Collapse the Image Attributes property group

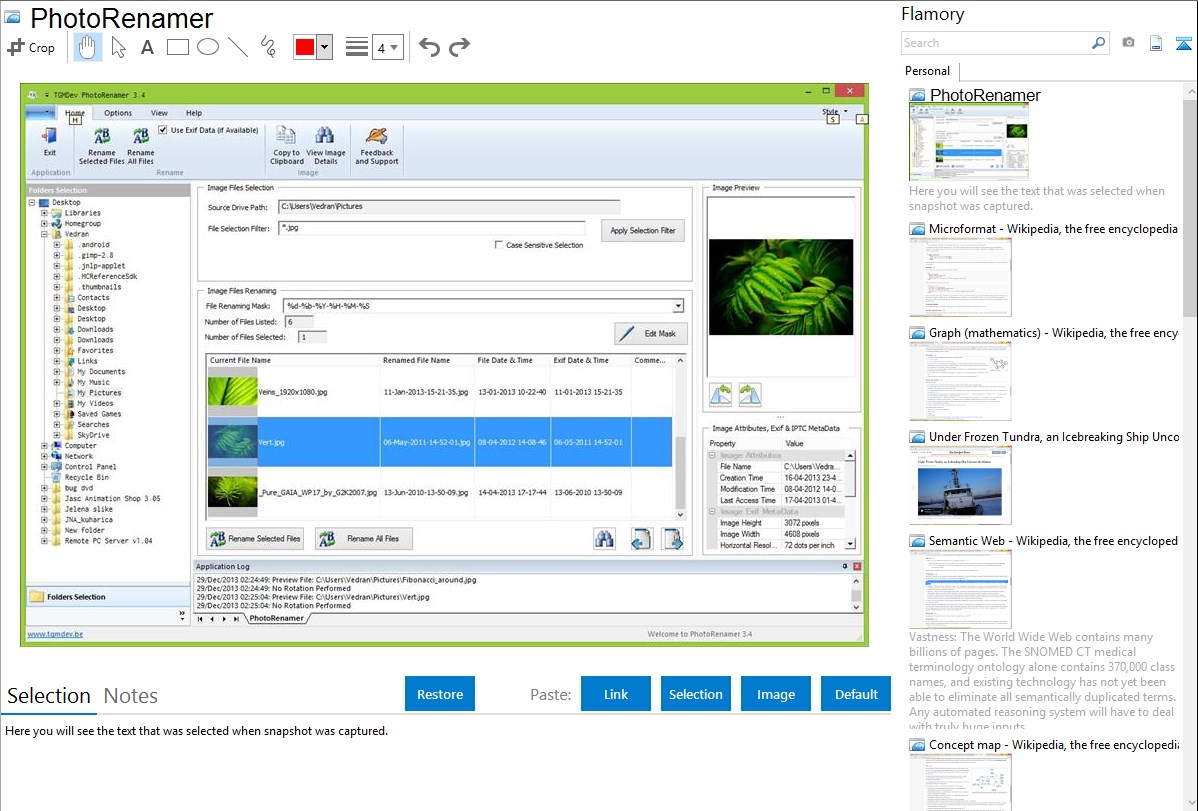(x=712, y=455)
